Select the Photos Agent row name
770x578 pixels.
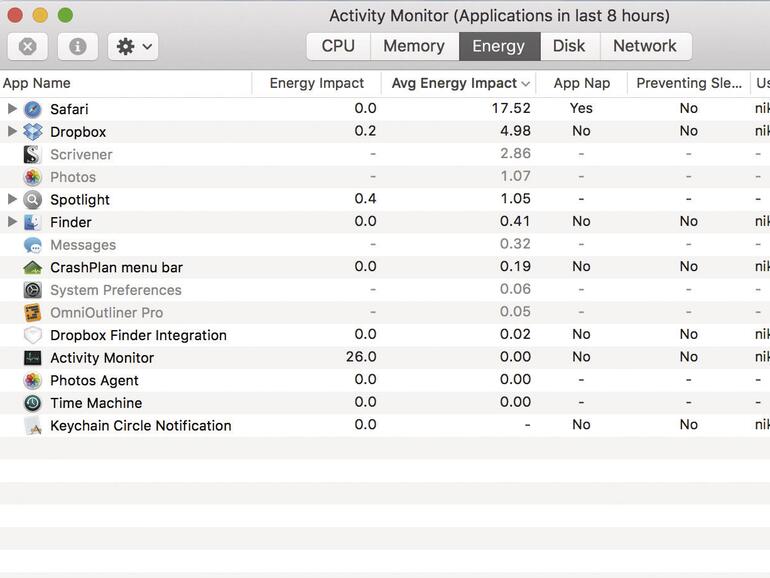[94, 381]
